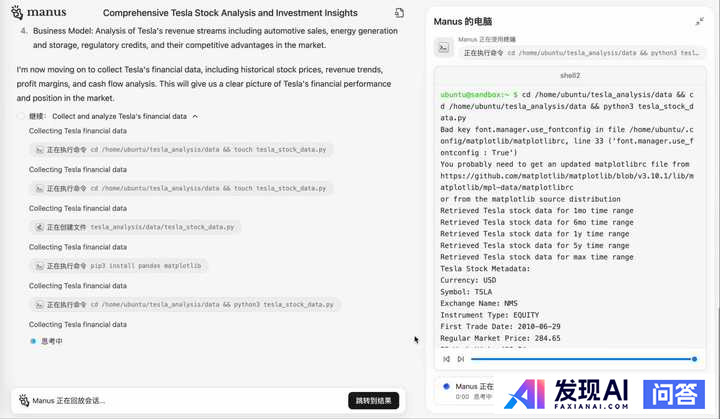
Task: Click the Manus icon in the replay bar
Action: click(24, 400)
